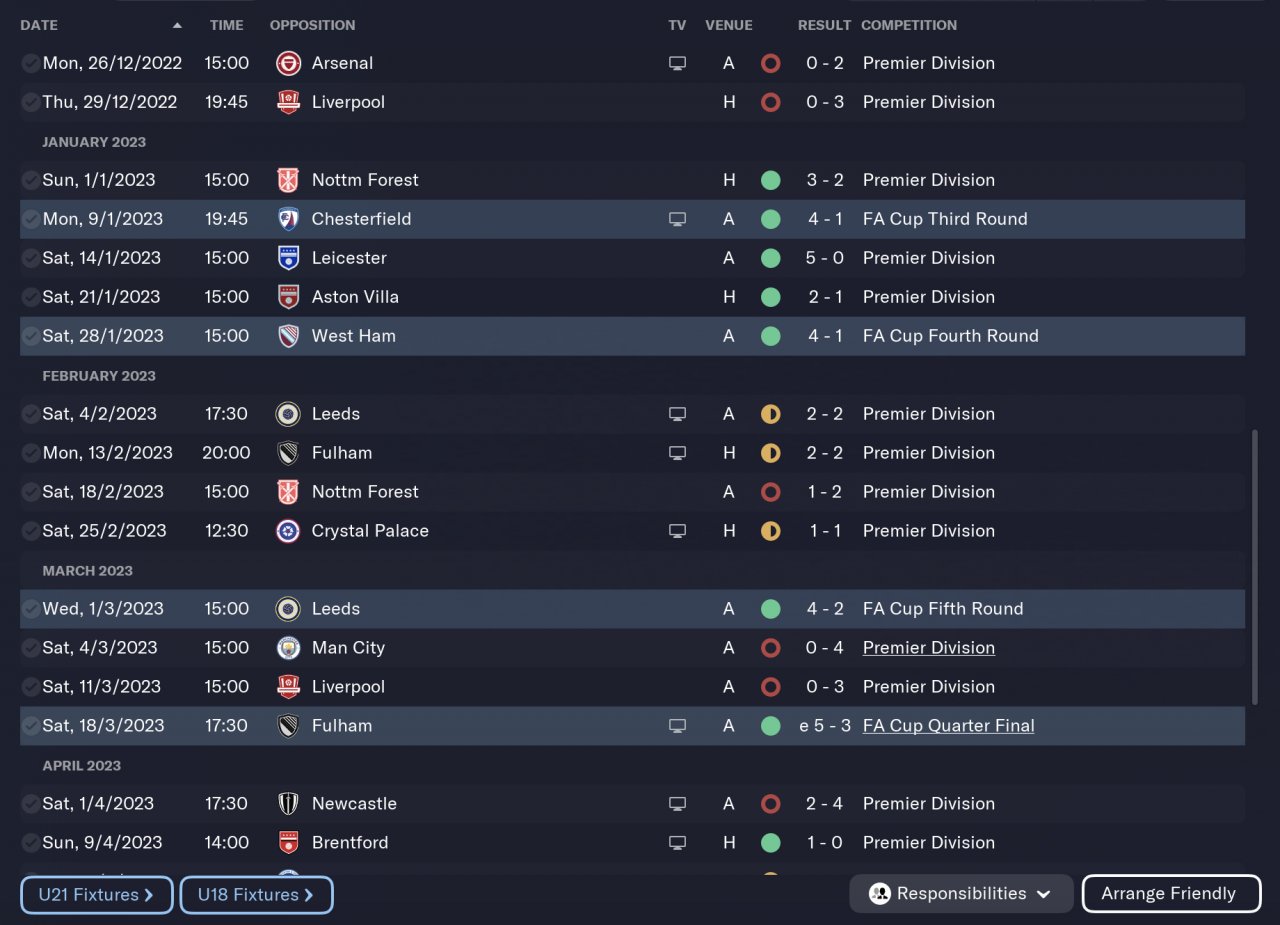This screenshot has height=925, width=1280.
Task: Click the Chesterfield club badge
Action: 288,219
